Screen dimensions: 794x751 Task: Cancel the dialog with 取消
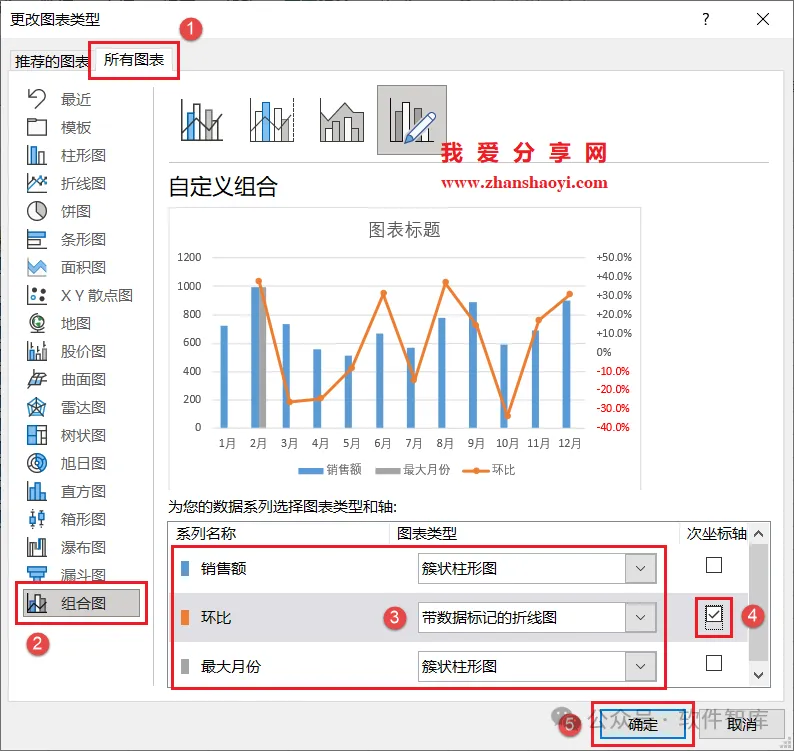pyautogui.click(x=741, y=724)
